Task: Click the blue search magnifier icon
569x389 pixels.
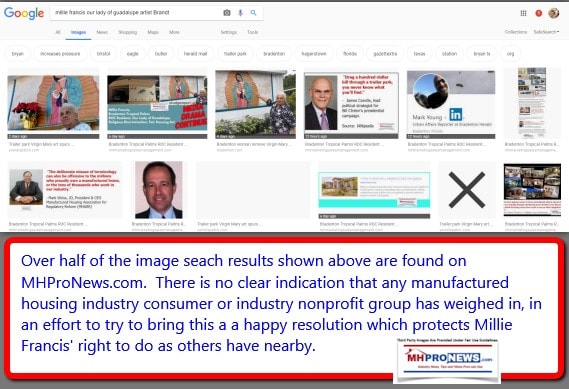Action: pyautogui.click(x=253, y=13)
